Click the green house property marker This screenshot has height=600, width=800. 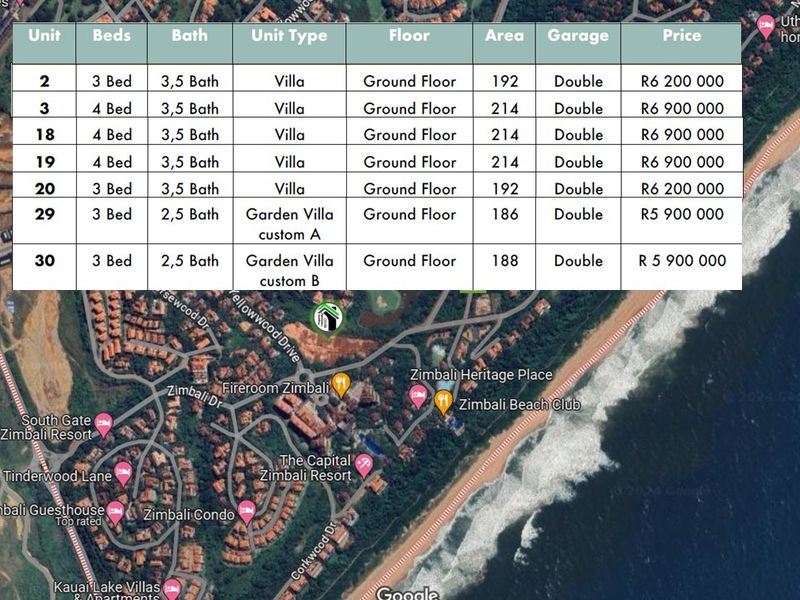[324, 317]
